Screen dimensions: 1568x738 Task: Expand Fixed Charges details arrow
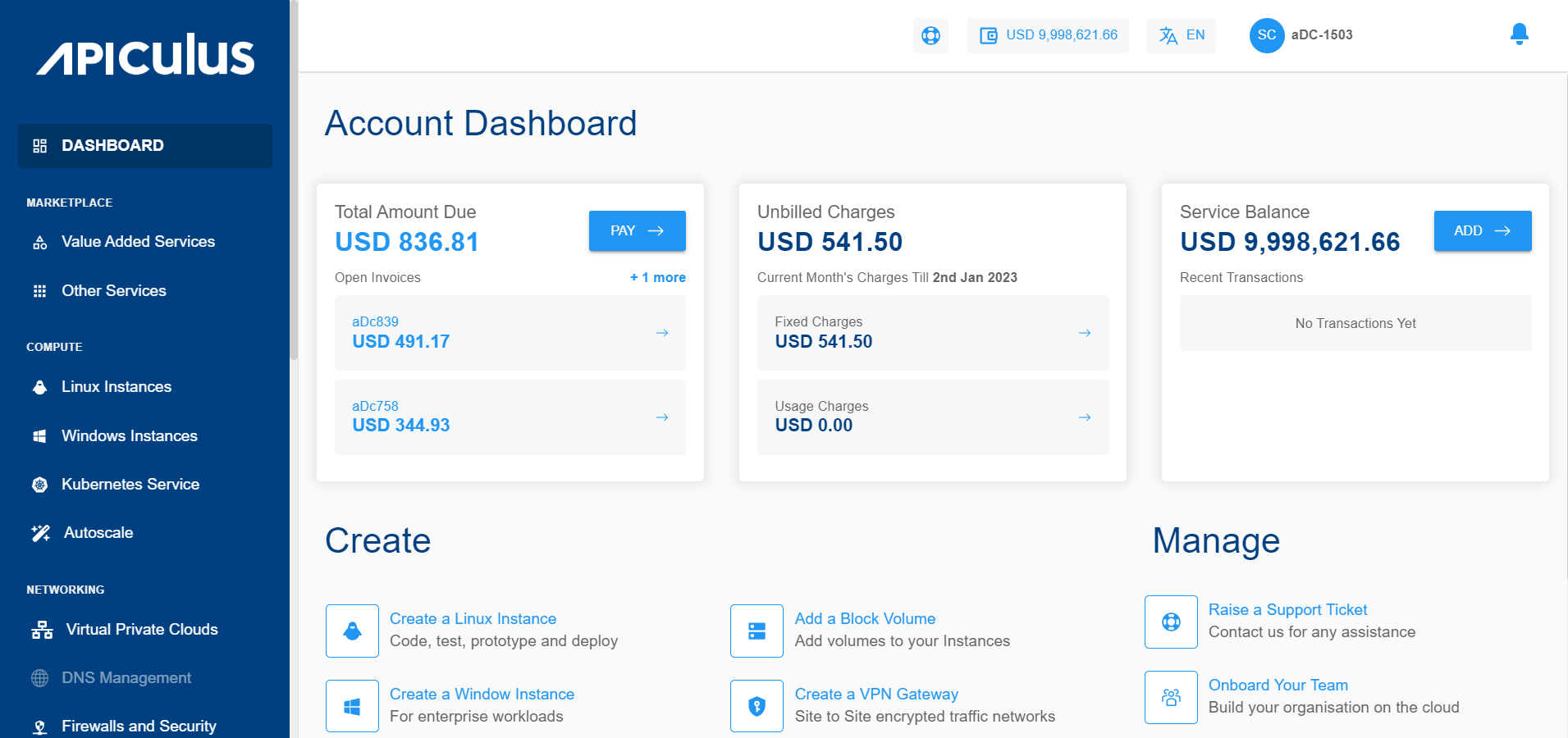pos(1085,333)
